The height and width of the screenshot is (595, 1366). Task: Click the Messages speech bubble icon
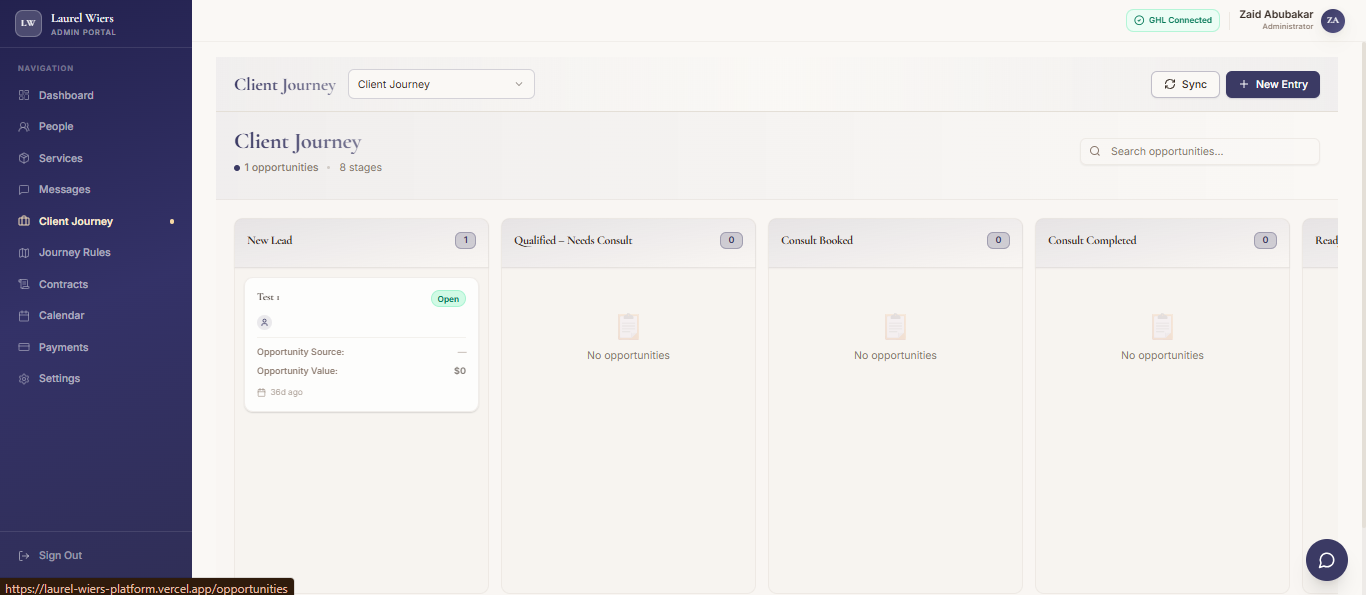[24, 190]
